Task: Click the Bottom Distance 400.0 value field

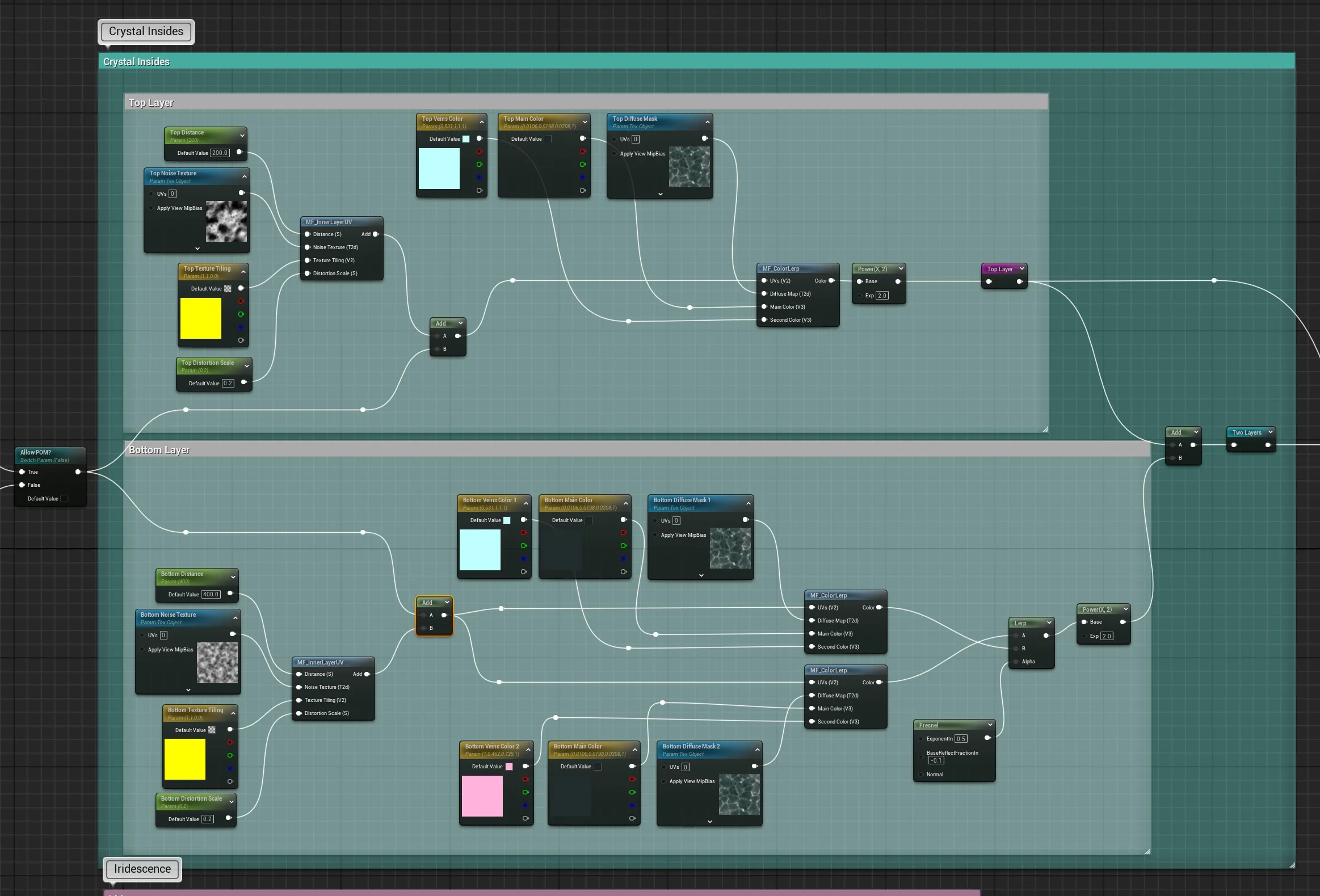Action: click(211, 595)
